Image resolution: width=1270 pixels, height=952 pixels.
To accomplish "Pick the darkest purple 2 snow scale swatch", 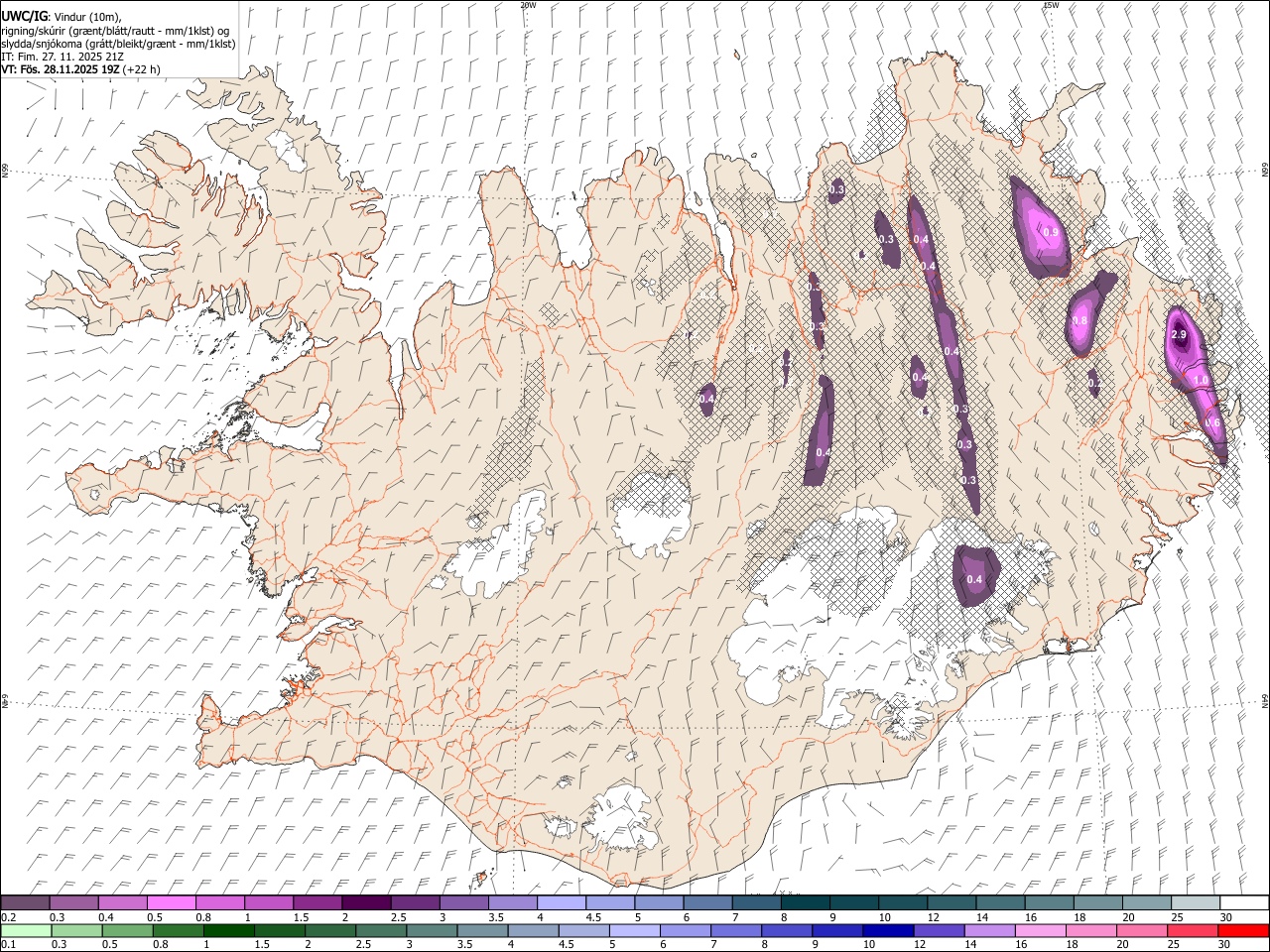I will (x=366, y=902).
